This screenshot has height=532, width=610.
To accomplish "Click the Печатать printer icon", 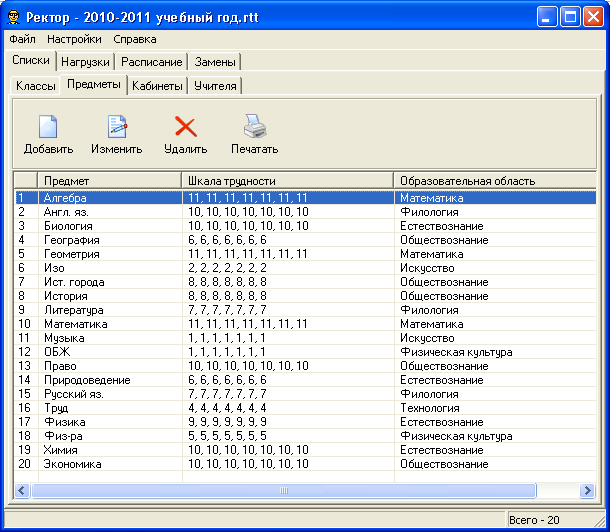I will point(255,126).
